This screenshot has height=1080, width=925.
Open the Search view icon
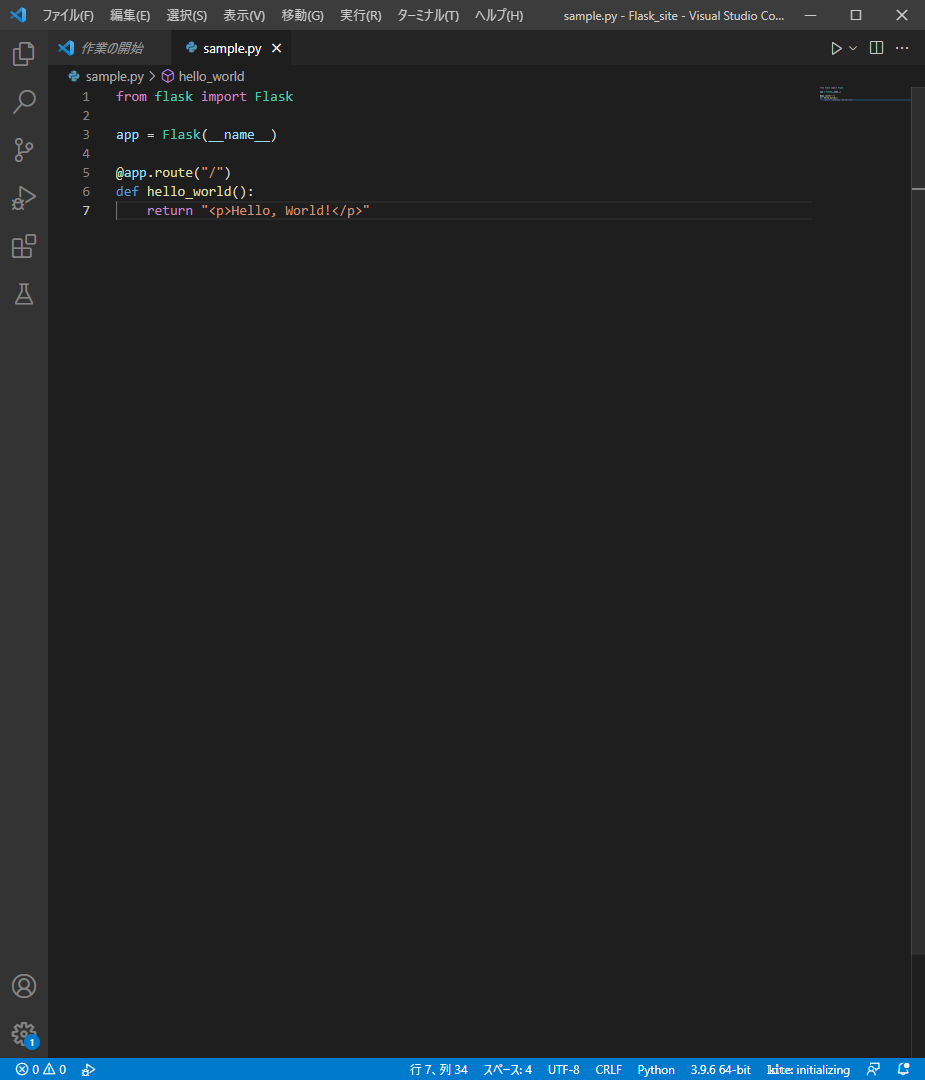pos(24,102)
